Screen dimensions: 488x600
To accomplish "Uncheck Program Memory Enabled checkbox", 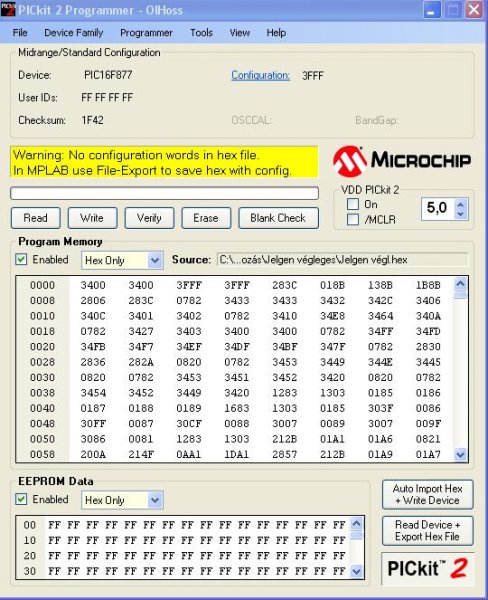I will point(21,259).
